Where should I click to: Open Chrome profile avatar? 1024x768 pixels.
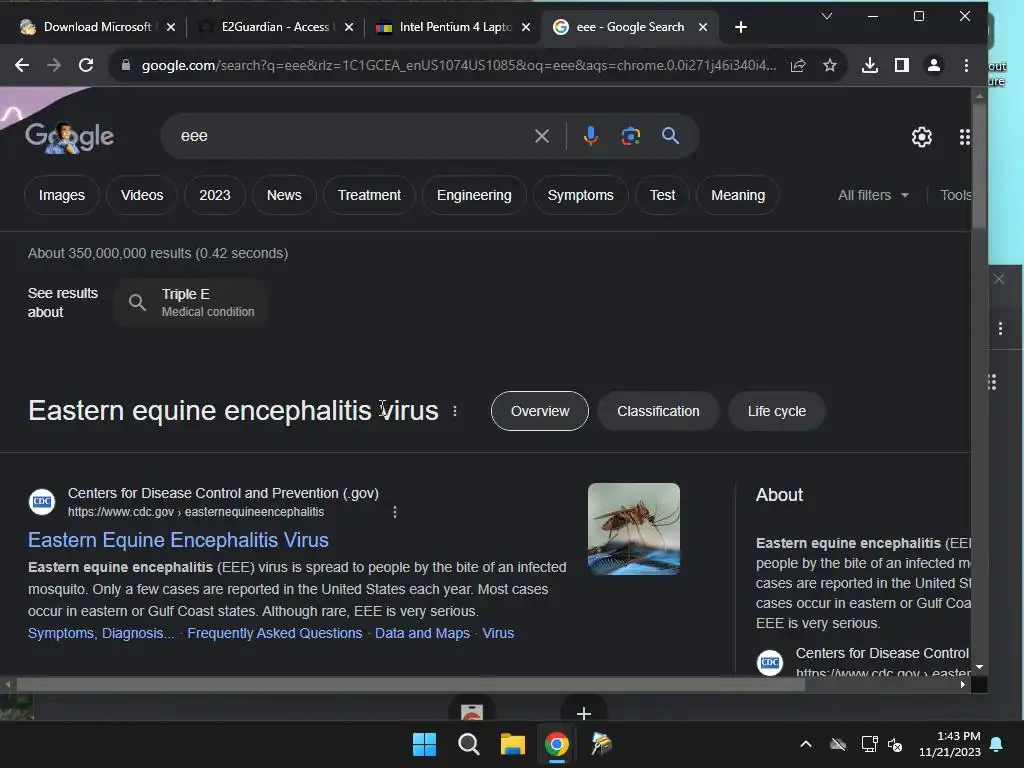point(934,65)
